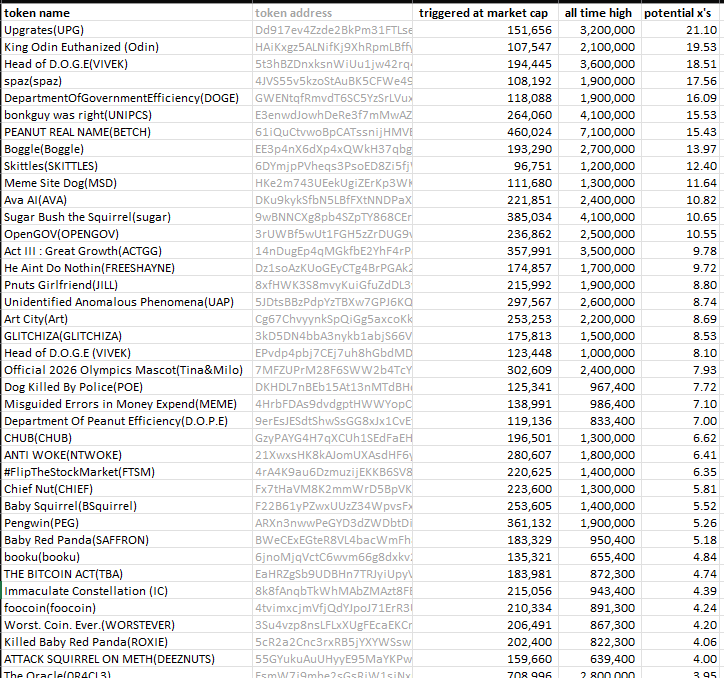Select Head of D.O.G.E(VIVEK) cell without space

point(127,64)
